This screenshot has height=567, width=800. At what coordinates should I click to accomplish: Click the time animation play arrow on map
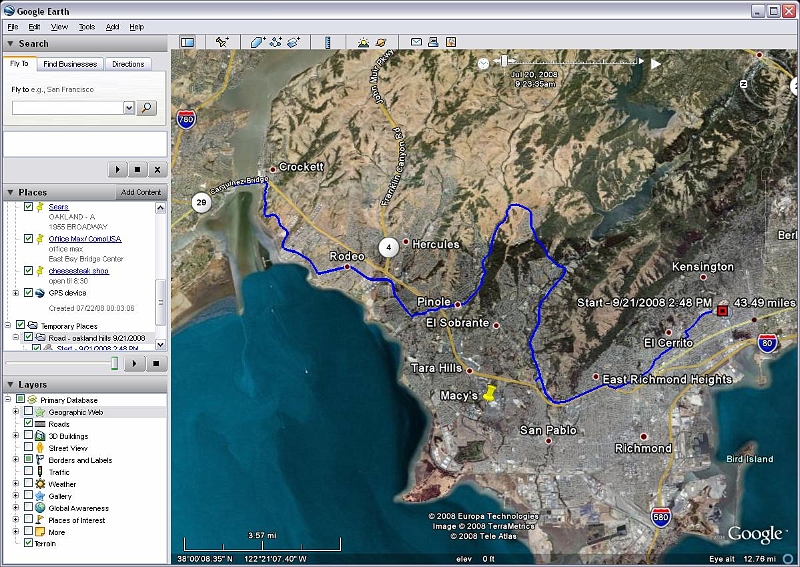pyautogui.click(x=656, y=64)
